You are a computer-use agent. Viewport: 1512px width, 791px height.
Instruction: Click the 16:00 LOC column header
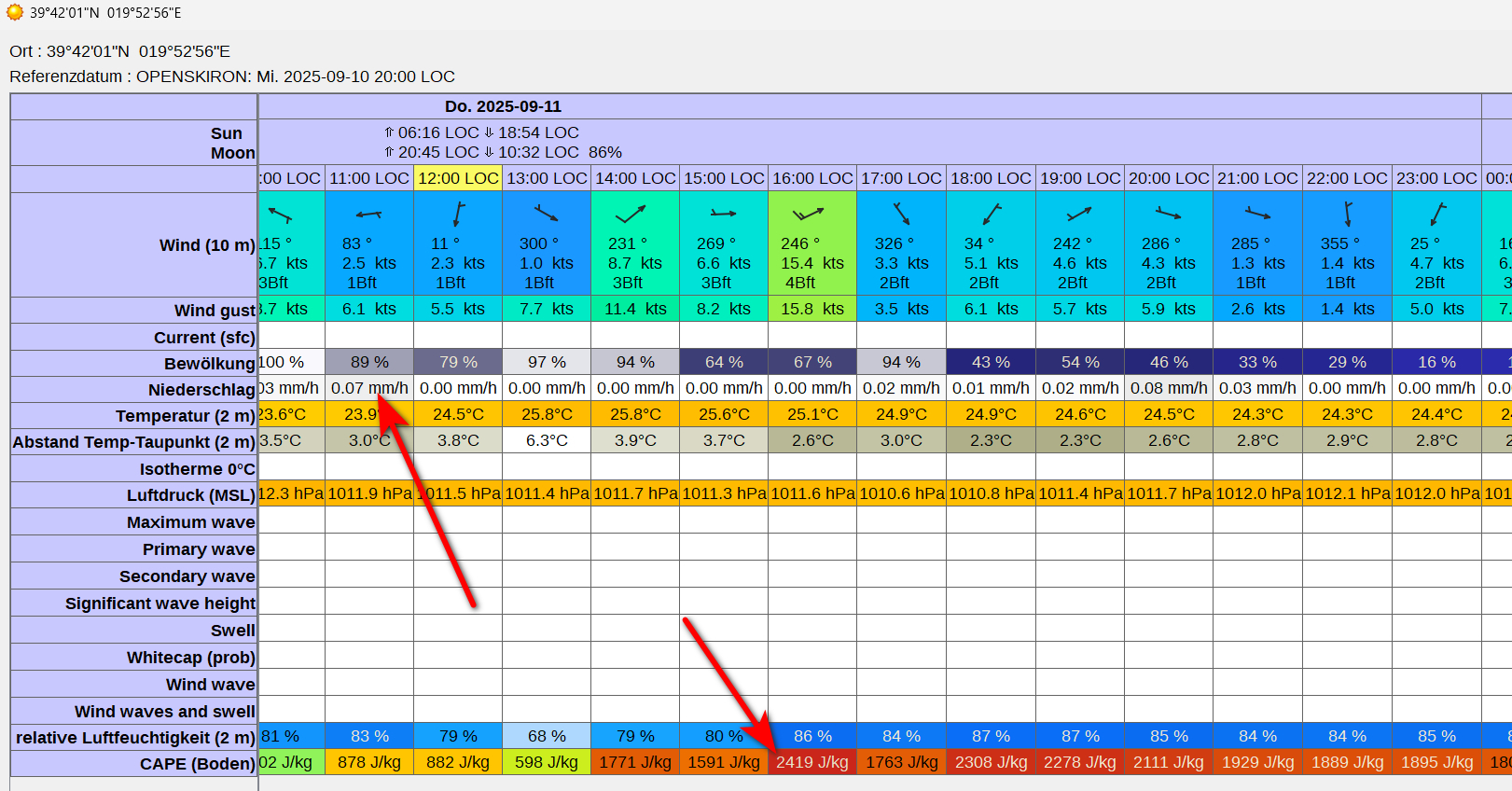point(812,178)
